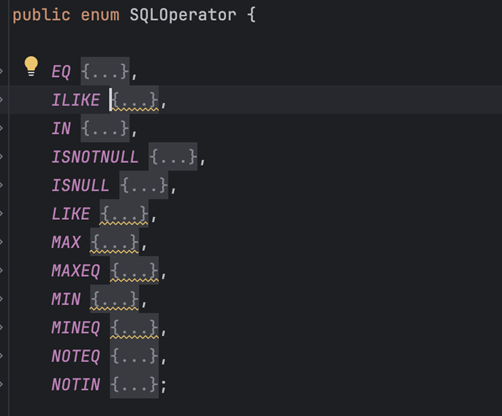Unfold the ISNULL body placeholder
The height and width of the screenshot is (416, 502).
144,185
